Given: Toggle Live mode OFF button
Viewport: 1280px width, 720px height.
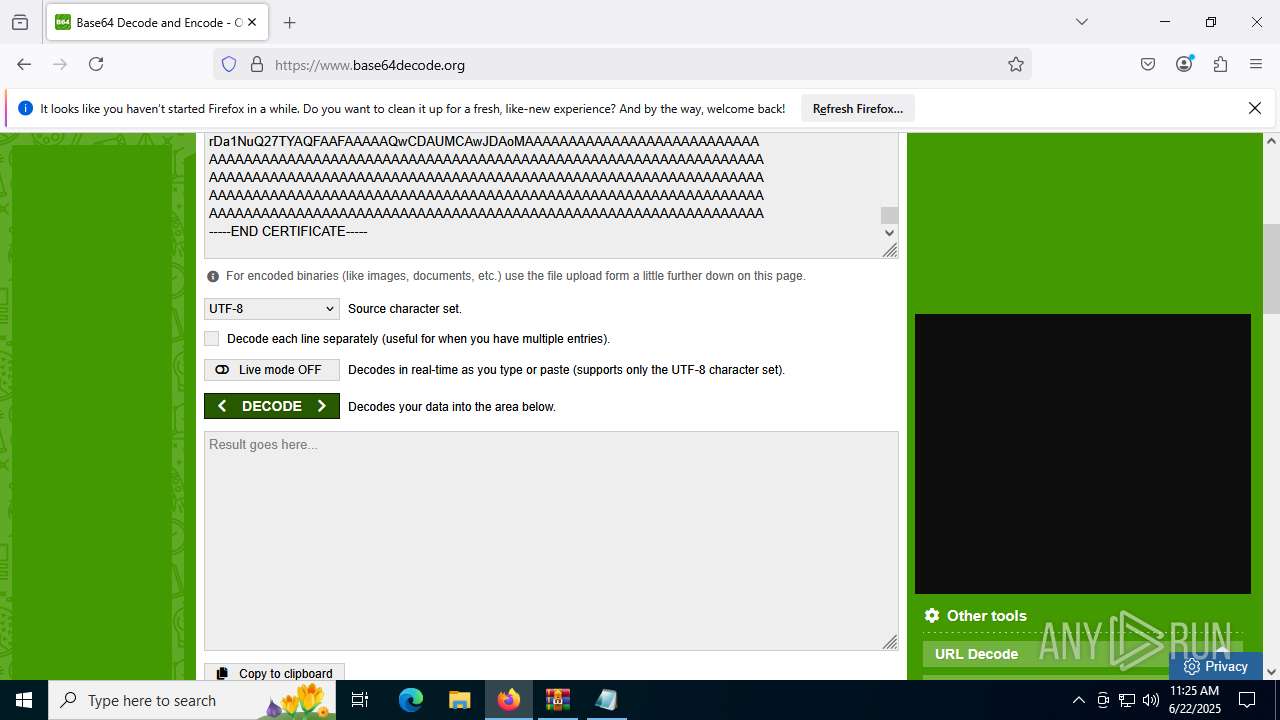Looking at the screenshot, I should click(272, 370).
